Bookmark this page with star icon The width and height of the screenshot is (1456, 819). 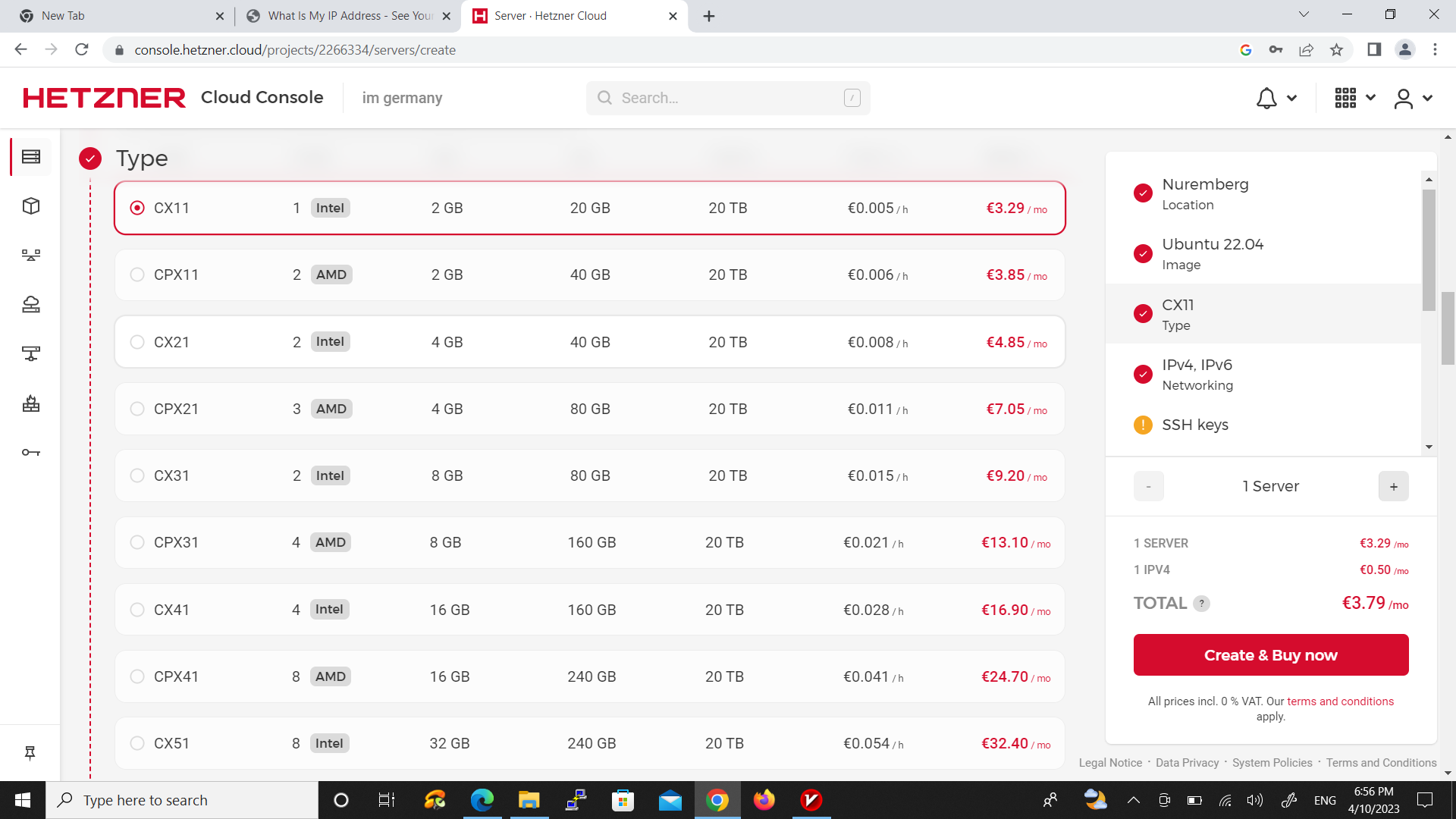(1336, 49)
